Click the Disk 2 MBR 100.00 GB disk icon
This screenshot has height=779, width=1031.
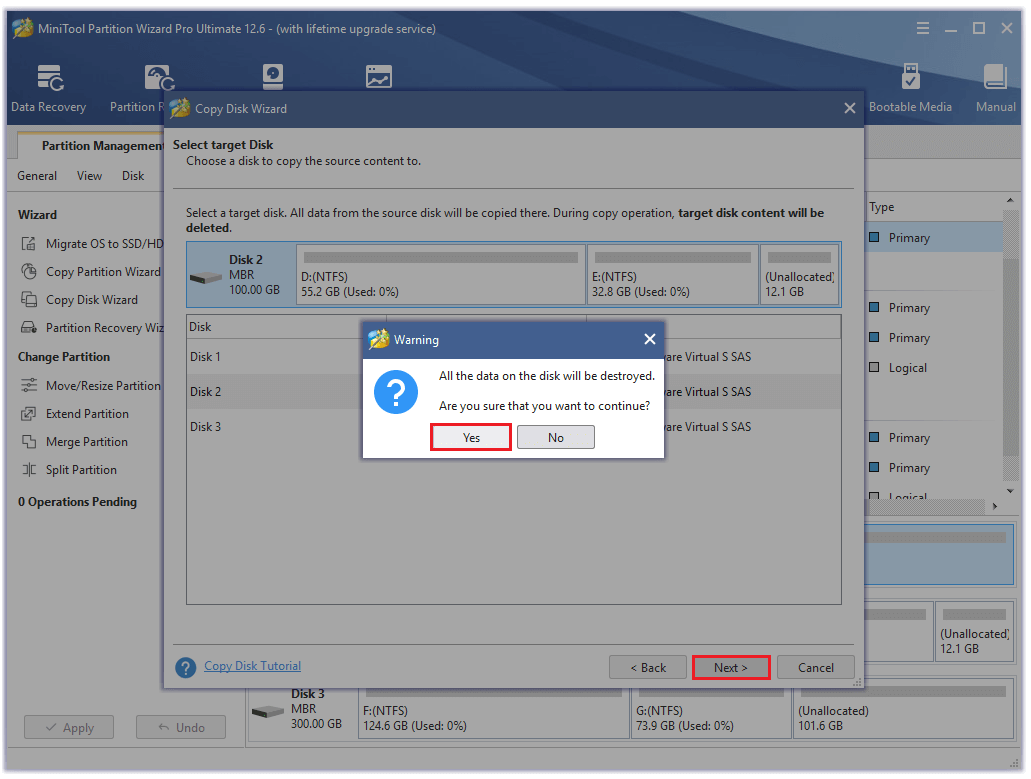pyautogui.click(x=206, y=277)
